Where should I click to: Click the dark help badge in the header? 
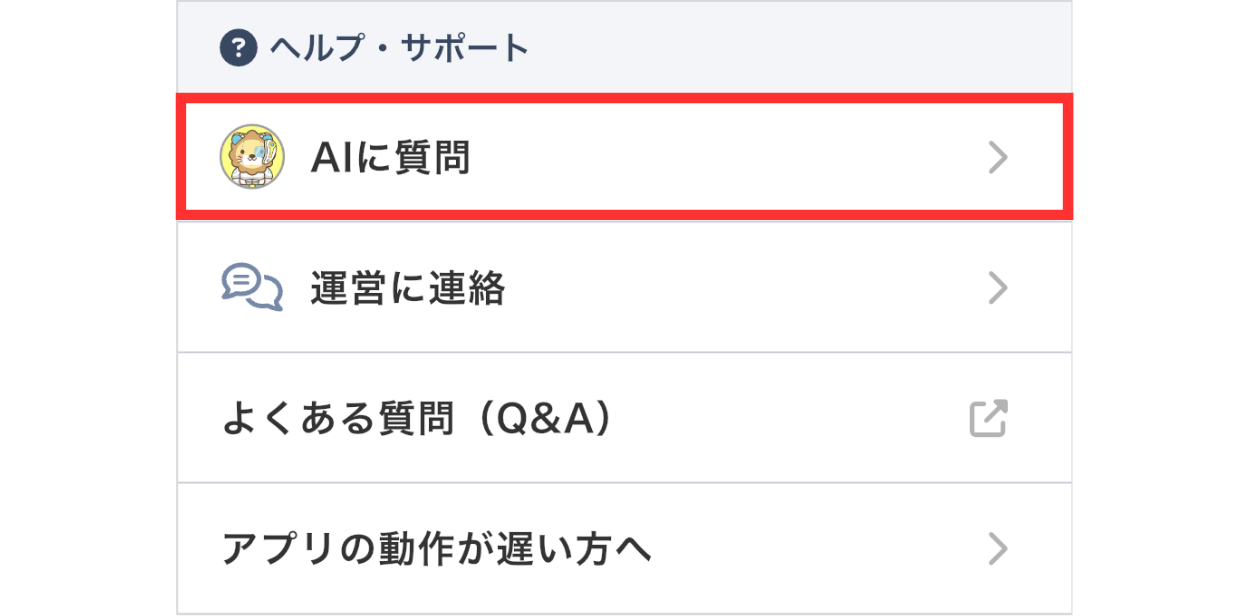point(237,46)
